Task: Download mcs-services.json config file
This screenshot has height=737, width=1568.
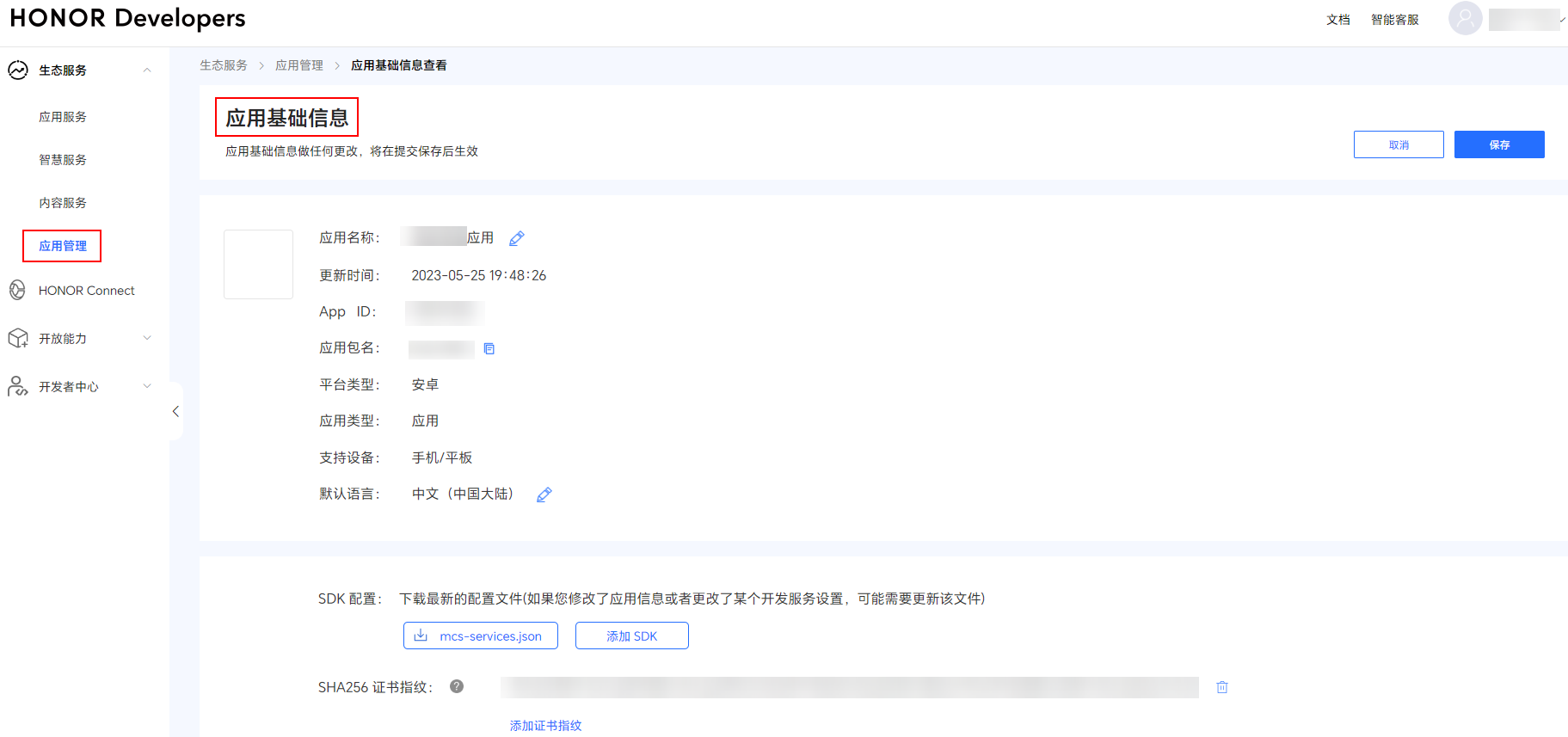Action: pyautogui.click(x=481, y=636)
